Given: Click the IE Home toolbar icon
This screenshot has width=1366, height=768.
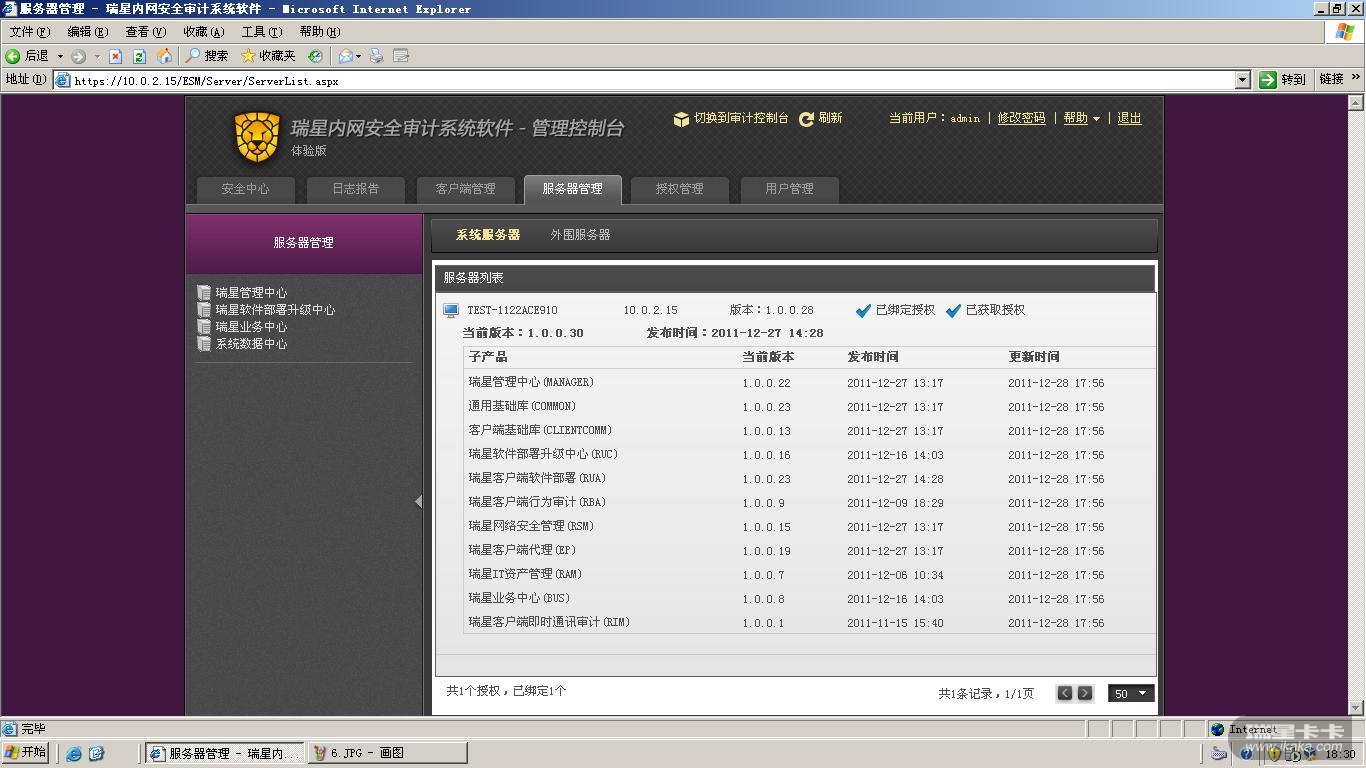Looking at the screenshot, I should coord(164,56).
